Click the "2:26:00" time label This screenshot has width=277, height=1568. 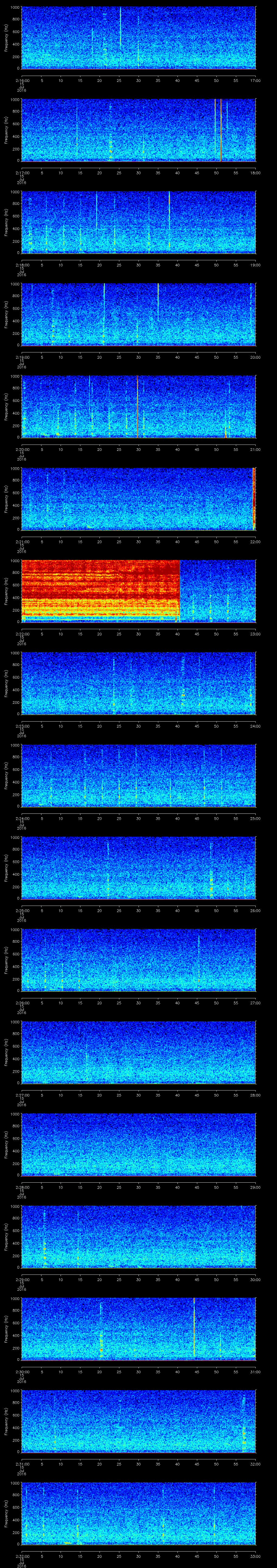point(22,1003)
